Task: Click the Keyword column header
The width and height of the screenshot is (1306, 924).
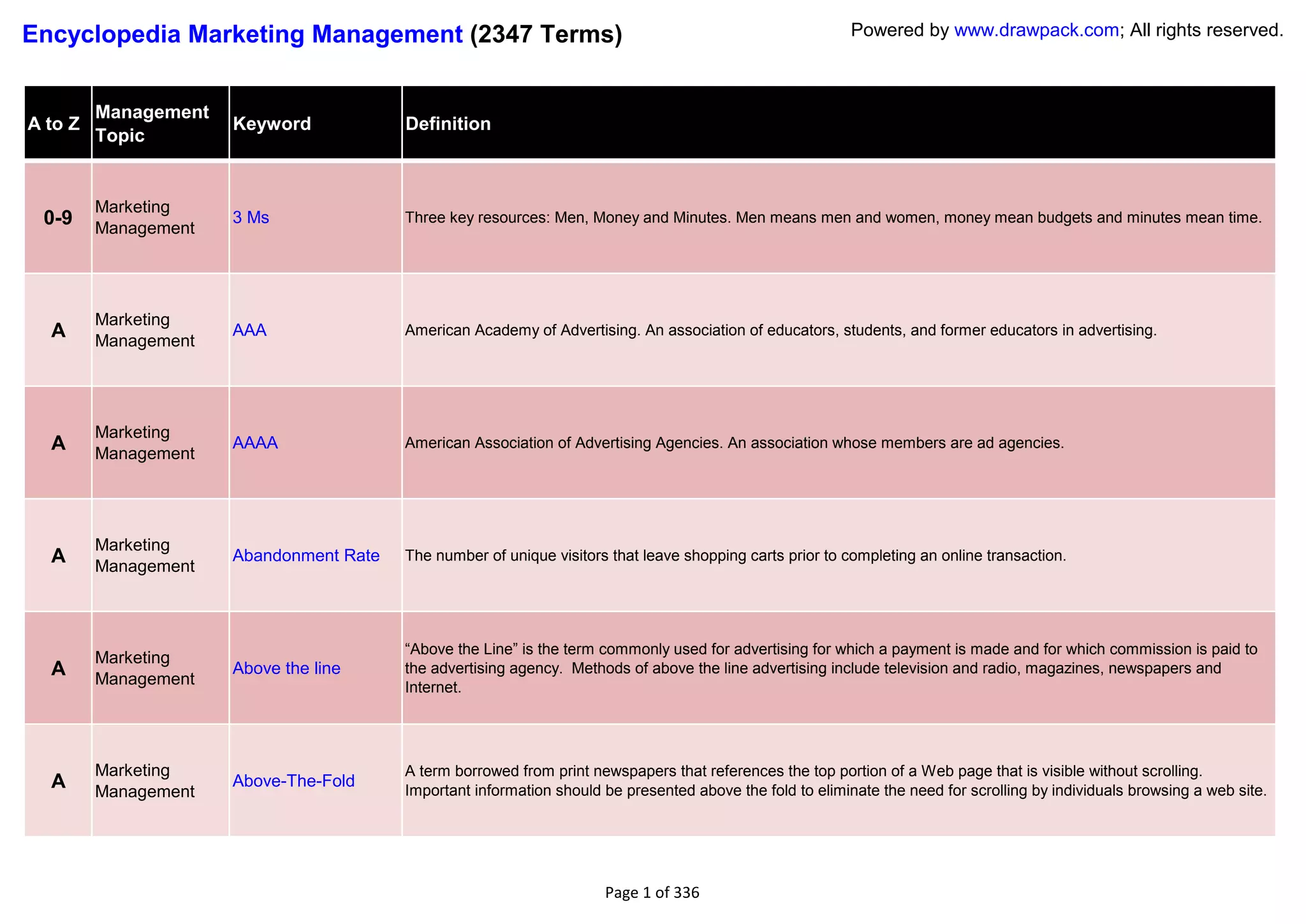Action: pyautogui.click(x=272, y=124)
